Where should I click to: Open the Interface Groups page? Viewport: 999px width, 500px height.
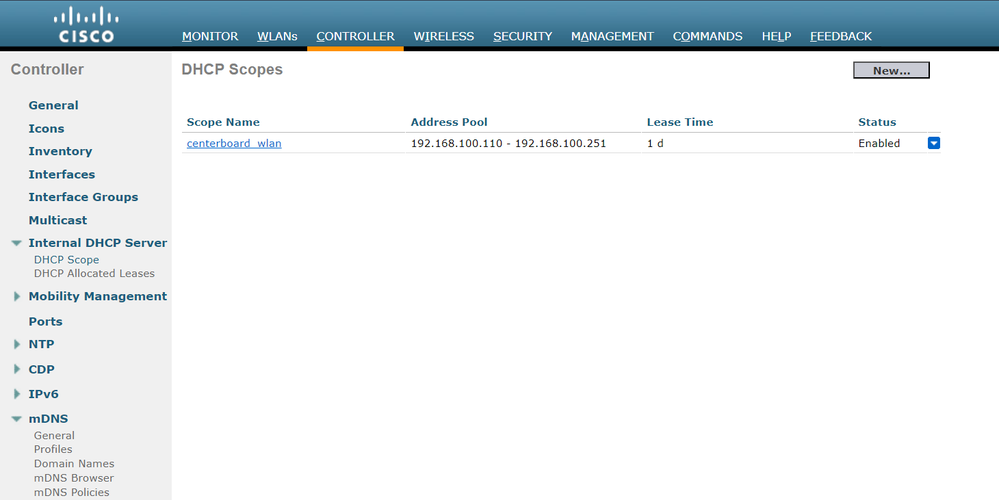(83, 197)
